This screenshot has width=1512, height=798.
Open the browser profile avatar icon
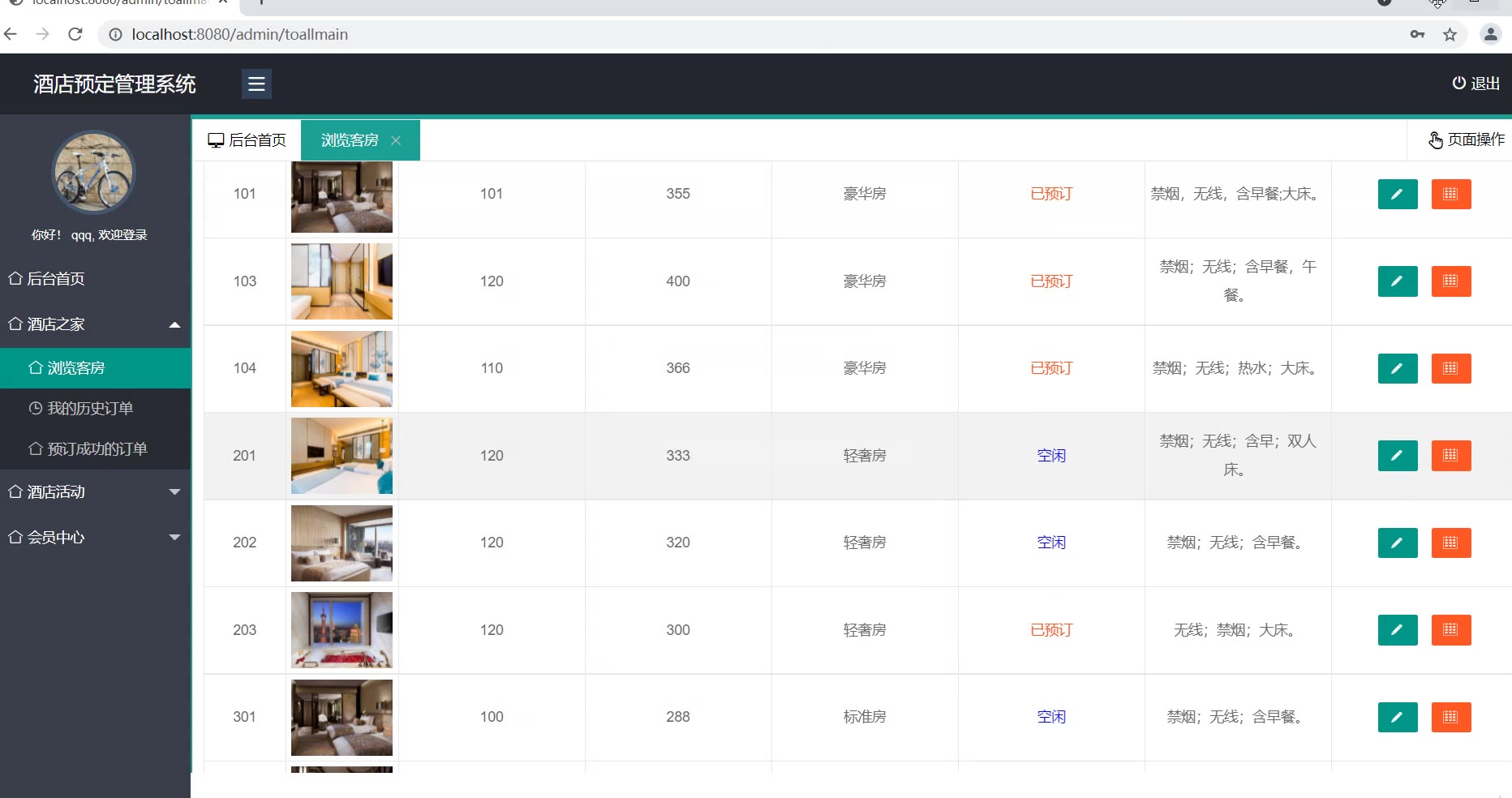pos(1490,34)
